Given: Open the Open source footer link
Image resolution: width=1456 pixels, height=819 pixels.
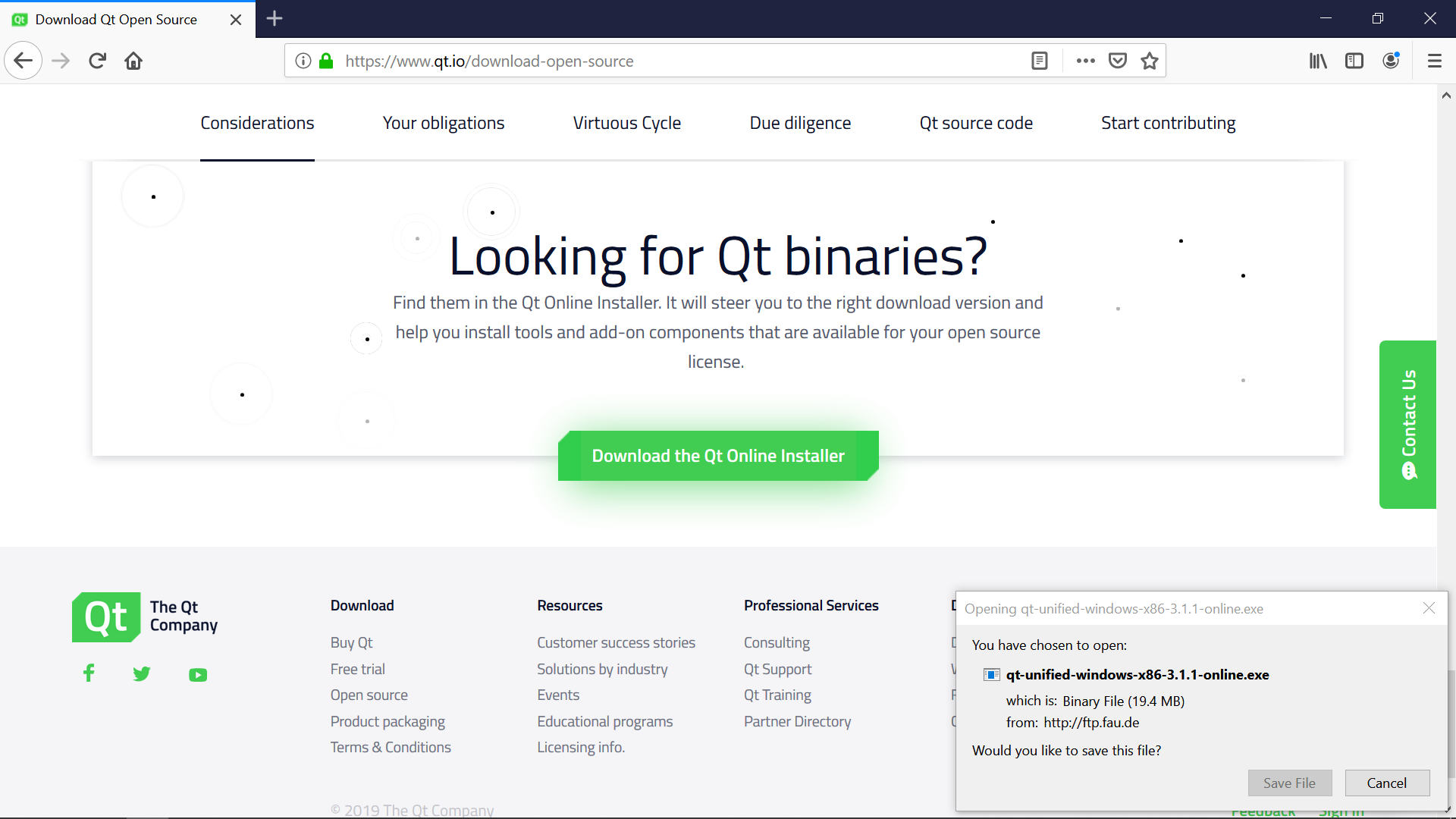Looking at the screenshot, I should click(369, 695).
